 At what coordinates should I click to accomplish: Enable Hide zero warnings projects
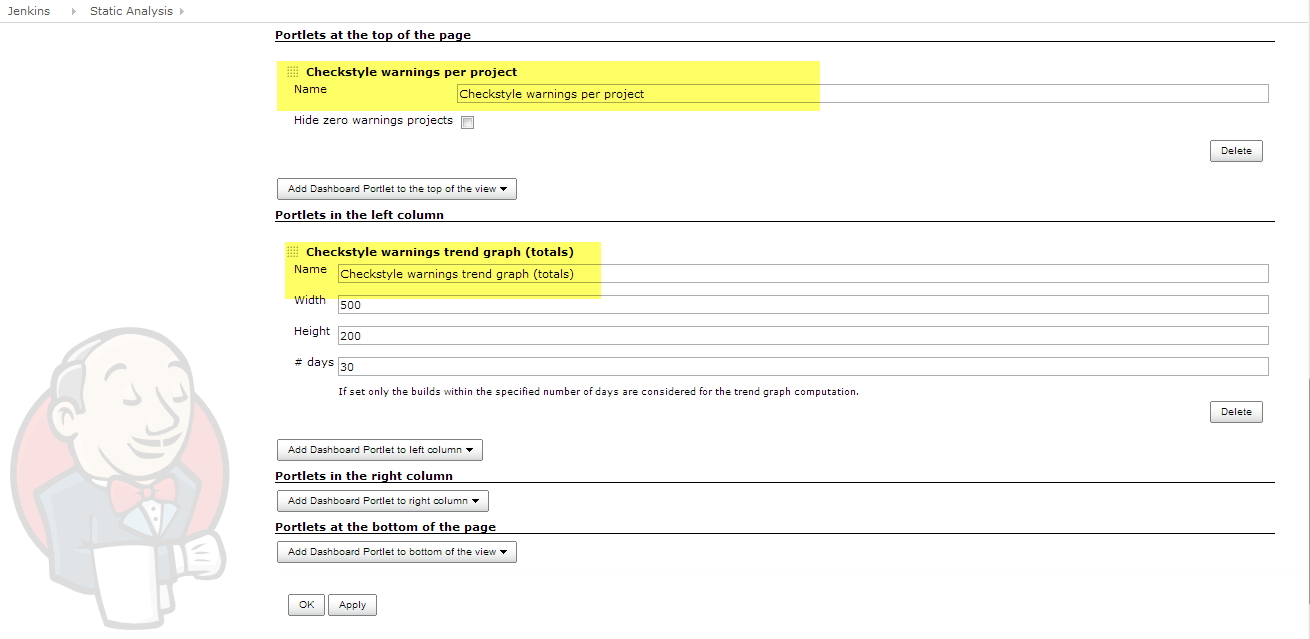[467, 121]
